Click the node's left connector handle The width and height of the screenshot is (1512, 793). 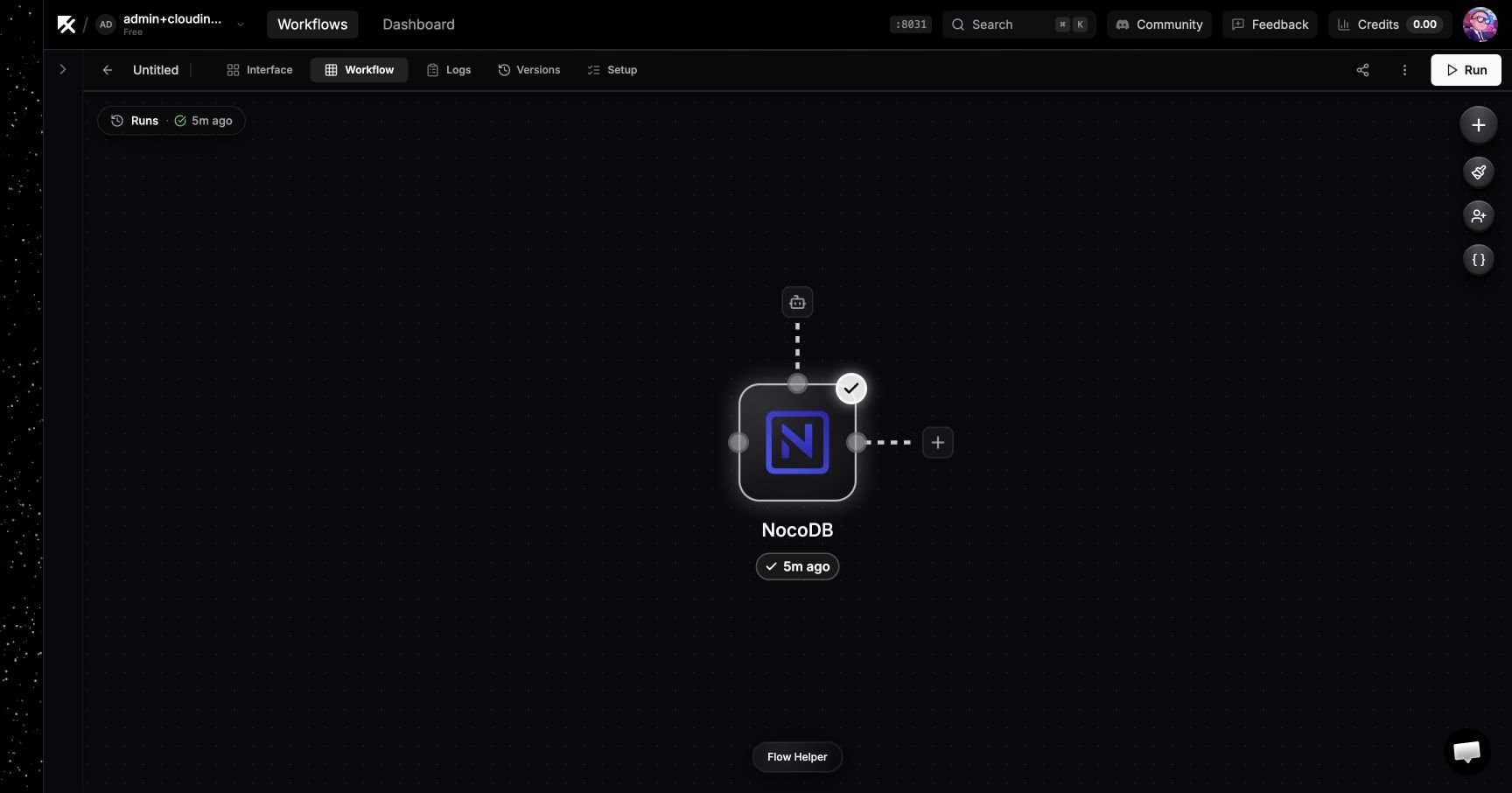point(738,443)
